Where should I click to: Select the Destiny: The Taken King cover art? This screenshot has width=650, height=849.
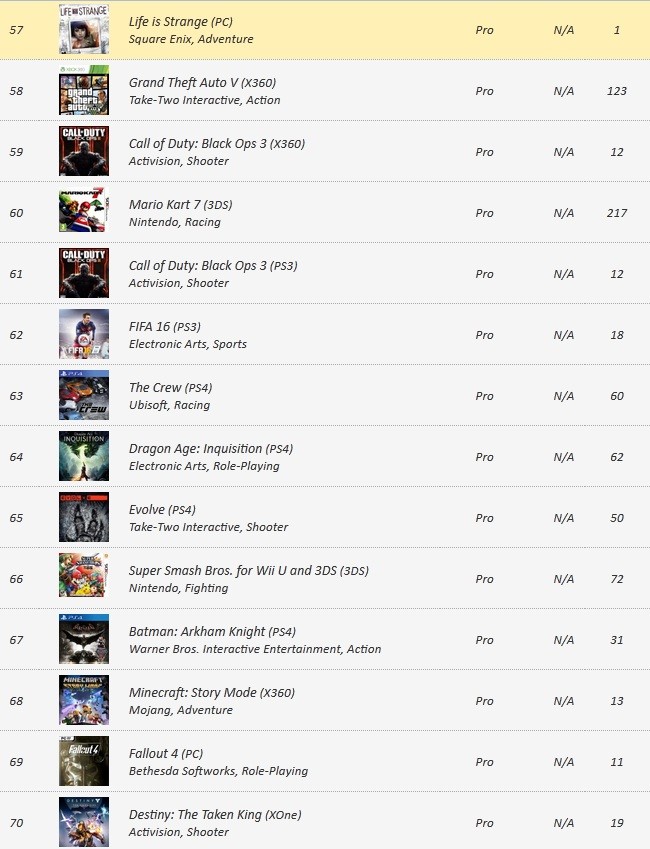(x=84, y=822)
